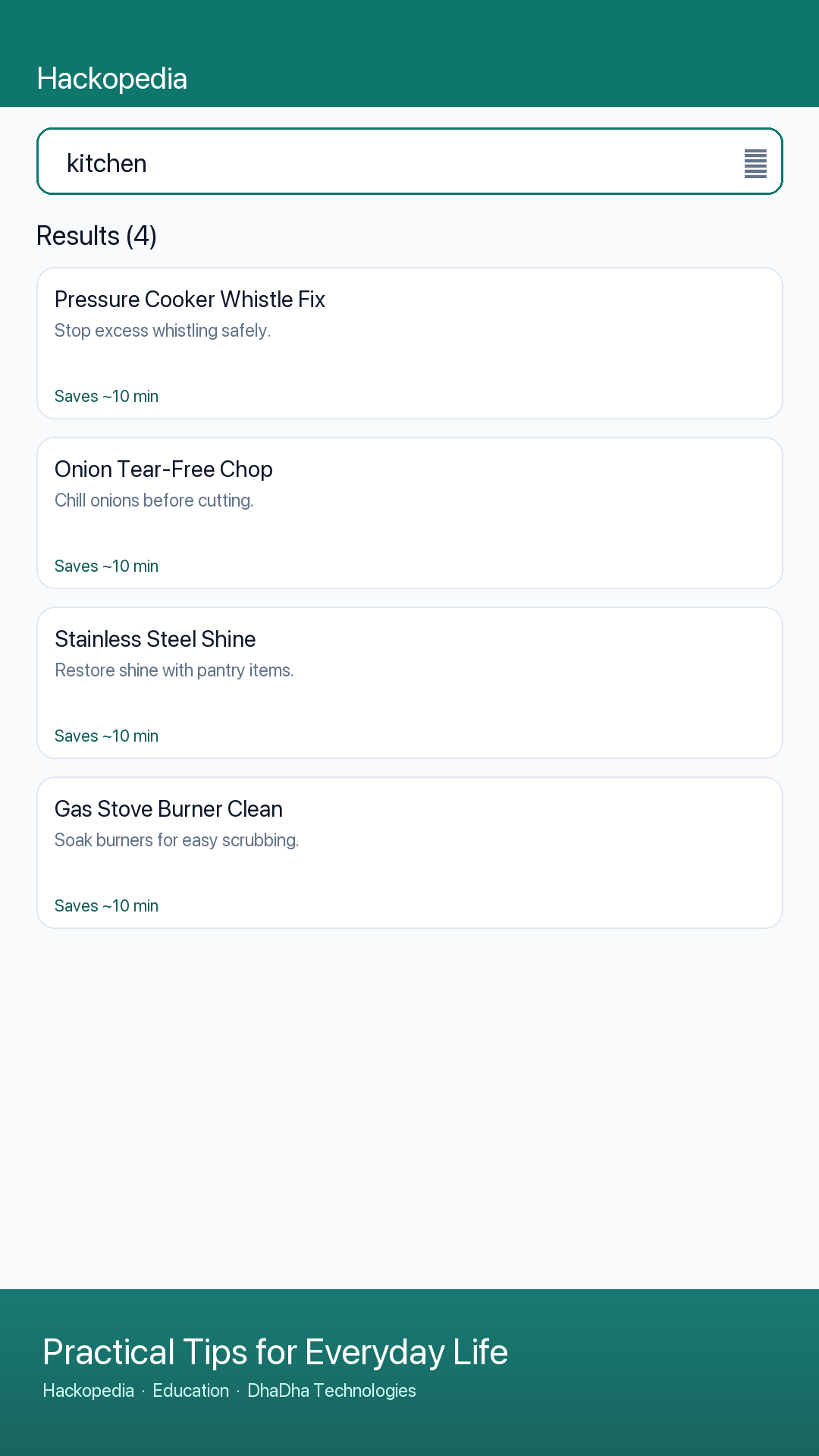Click "Chill onions before cutting." description
The height and width of the screenshot is (1456, 819).
(x=154, y=500)
